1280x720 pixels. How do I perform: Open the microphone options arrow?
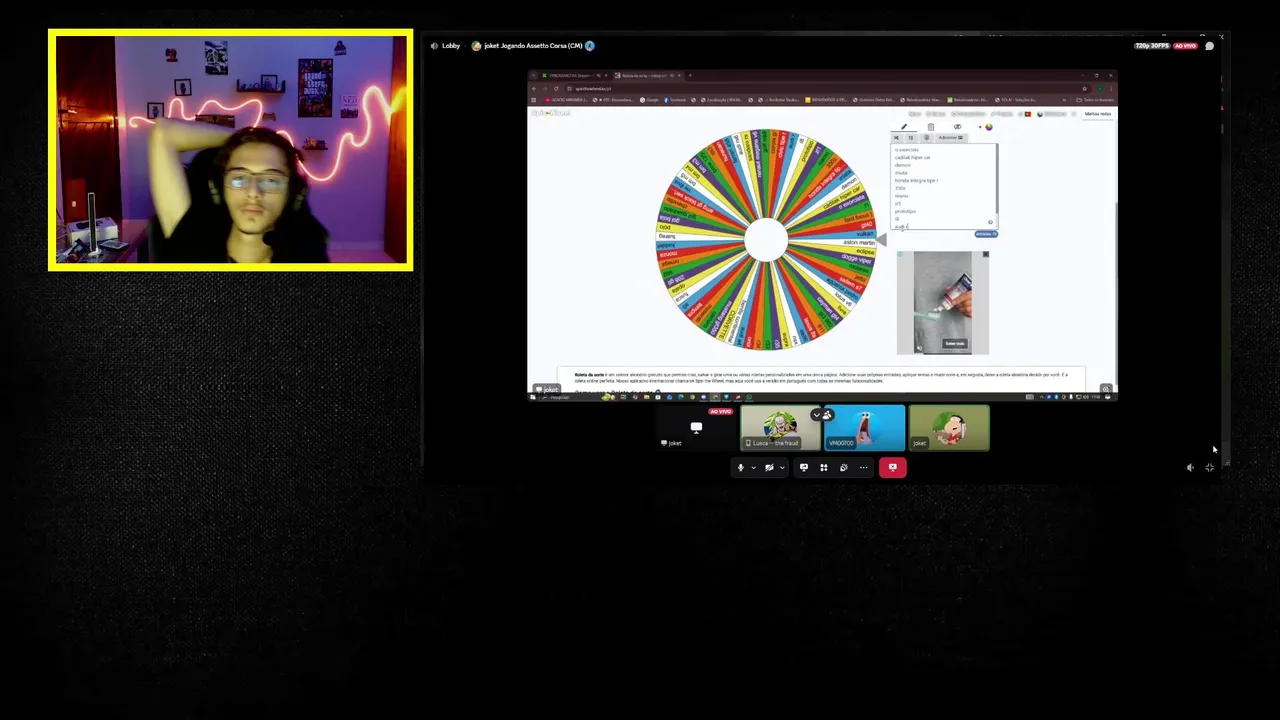(753, 467)
